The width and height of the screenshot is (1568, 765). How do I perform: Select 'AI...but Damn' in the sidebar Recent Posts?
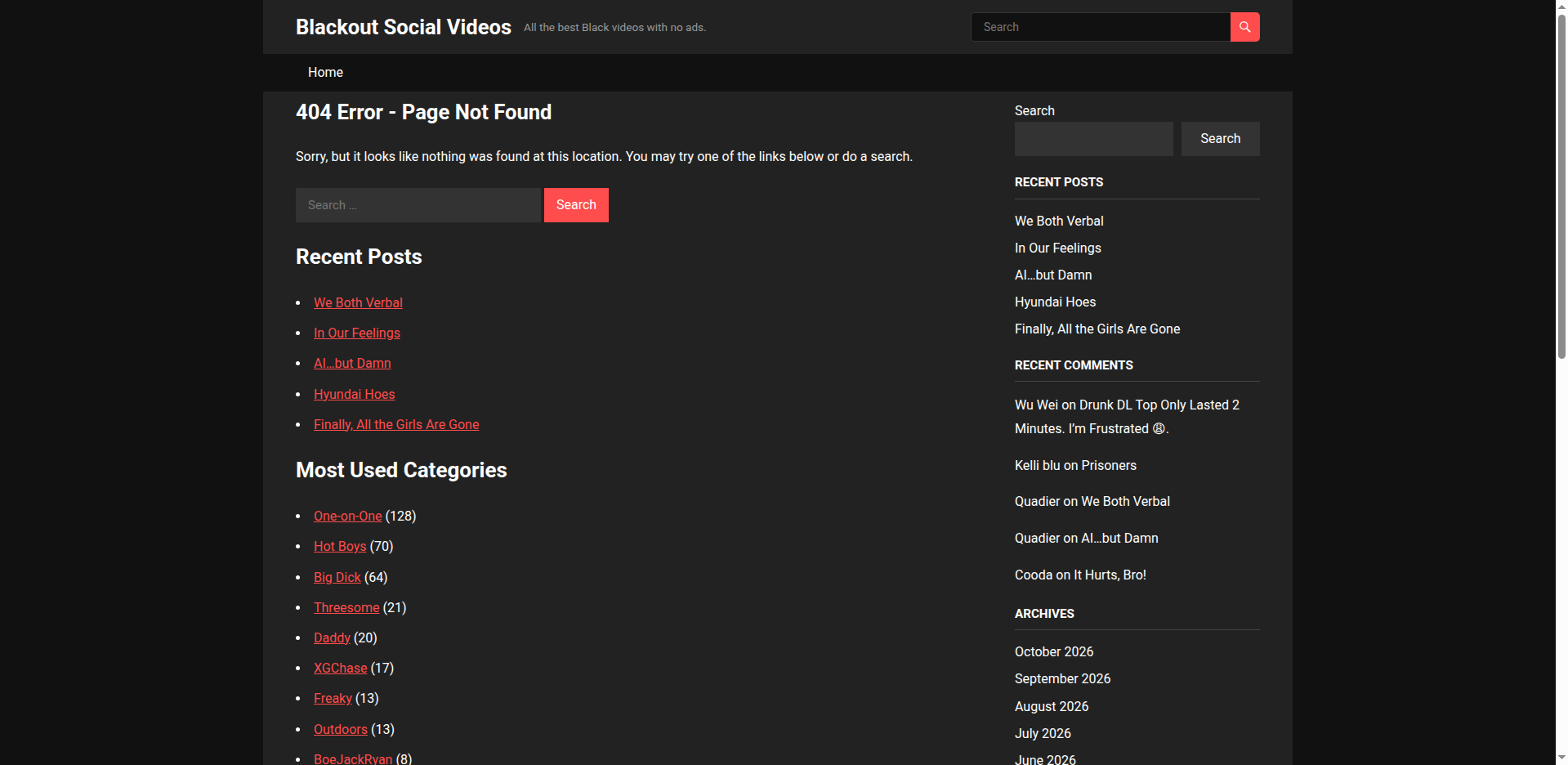coord(1053,275)
